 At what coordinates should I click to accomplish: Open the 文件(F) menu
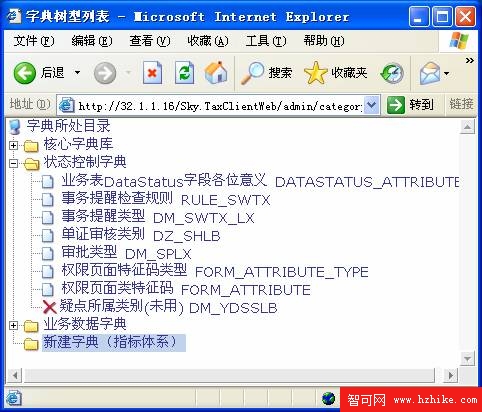[34, 41]
